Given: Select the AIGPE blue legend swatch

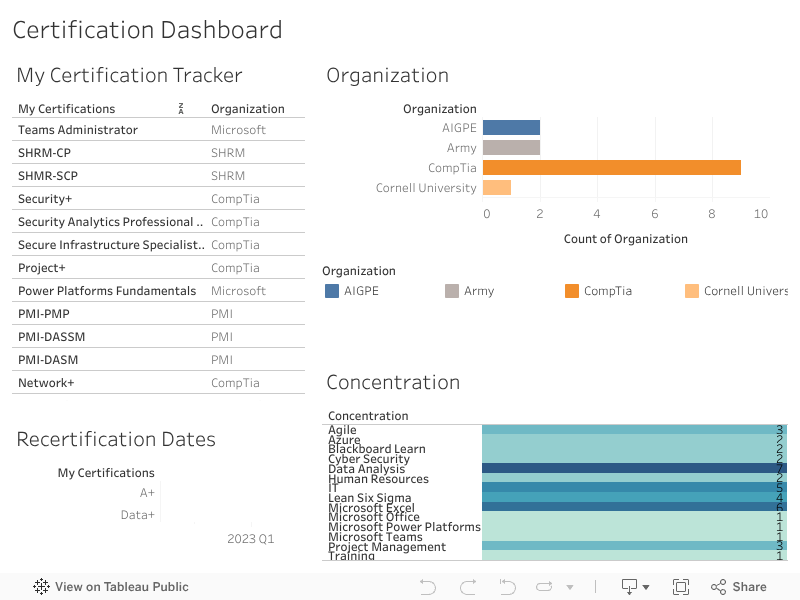Looking at the screenshot, I should coord(332,291).
